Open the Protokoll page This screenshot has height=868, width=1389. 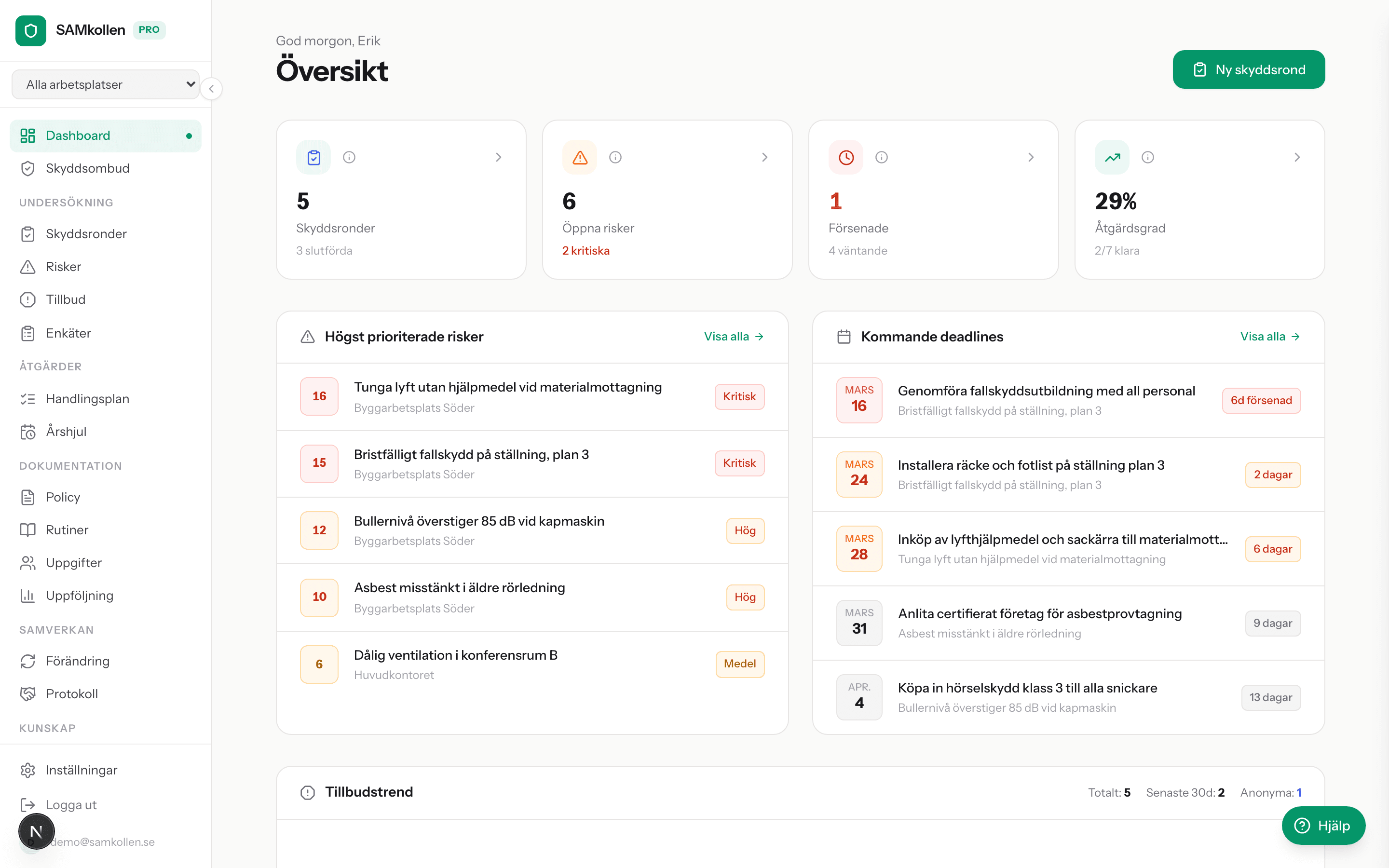[72, 693]
